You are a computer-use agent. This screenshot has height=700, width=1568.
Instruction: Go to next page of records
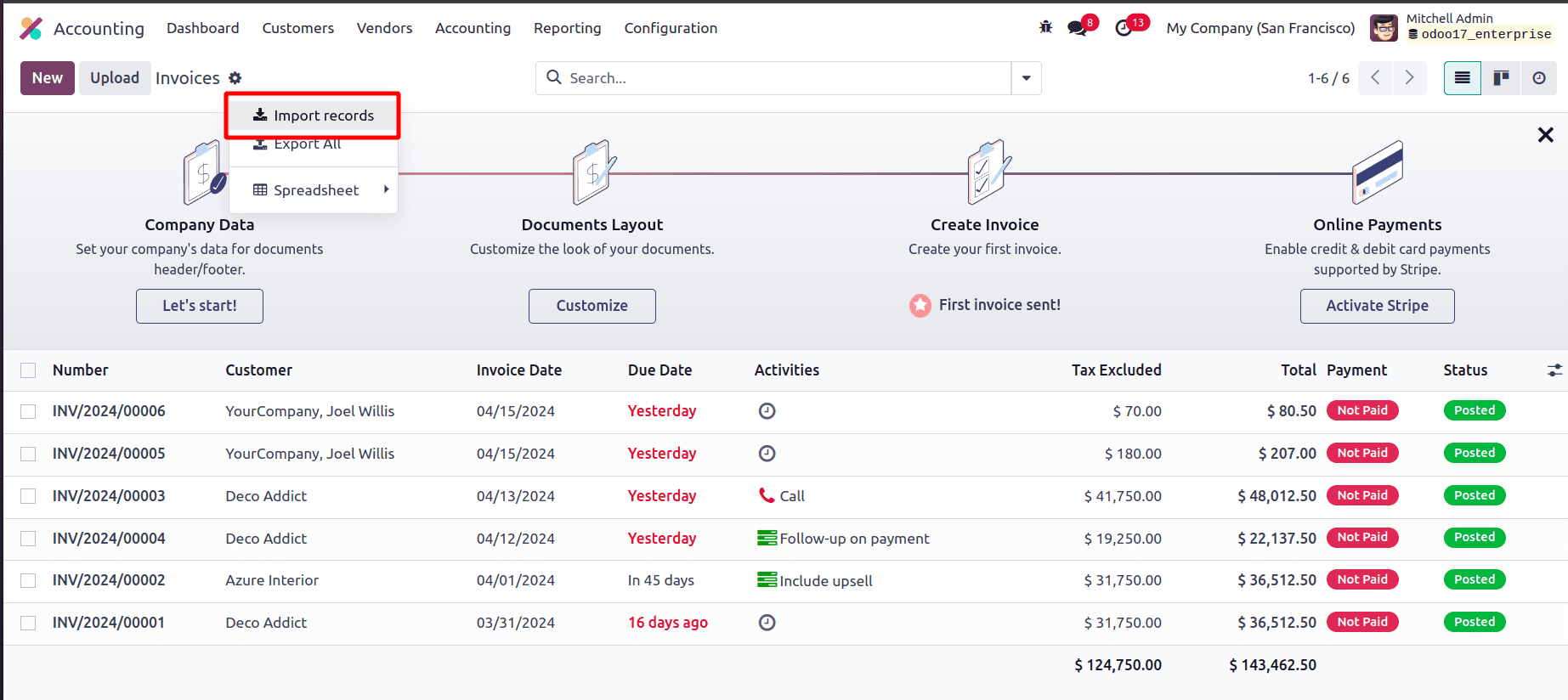[1410, 78]
